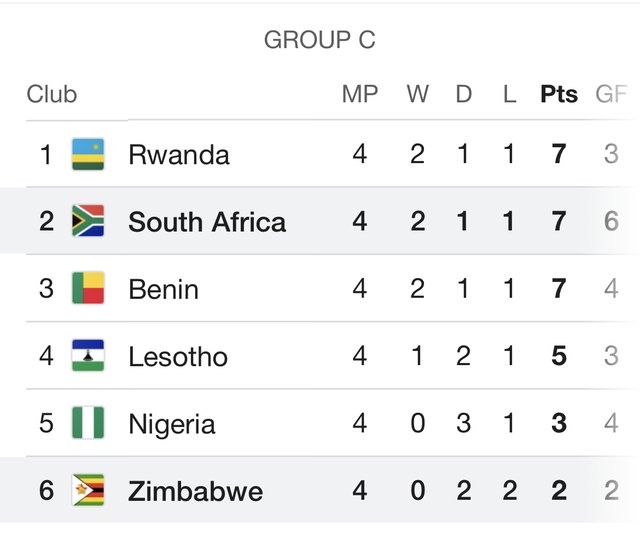The height and width of the screenshot is (537, 640).
Task: Click the Pts column header
Action: 559,94
